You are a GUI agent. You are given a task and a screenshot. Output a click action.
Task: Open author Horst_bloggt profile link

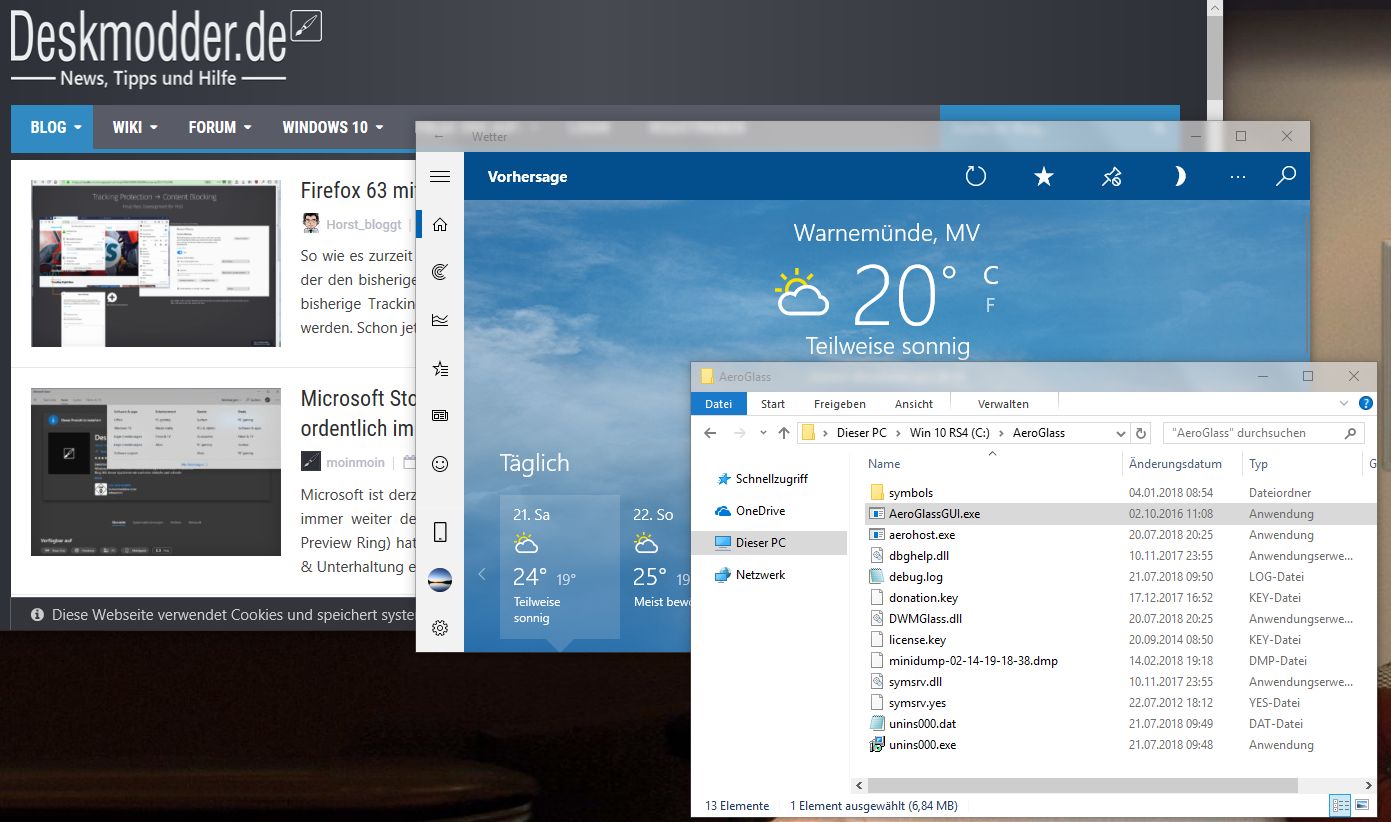(x=362, y=225)
